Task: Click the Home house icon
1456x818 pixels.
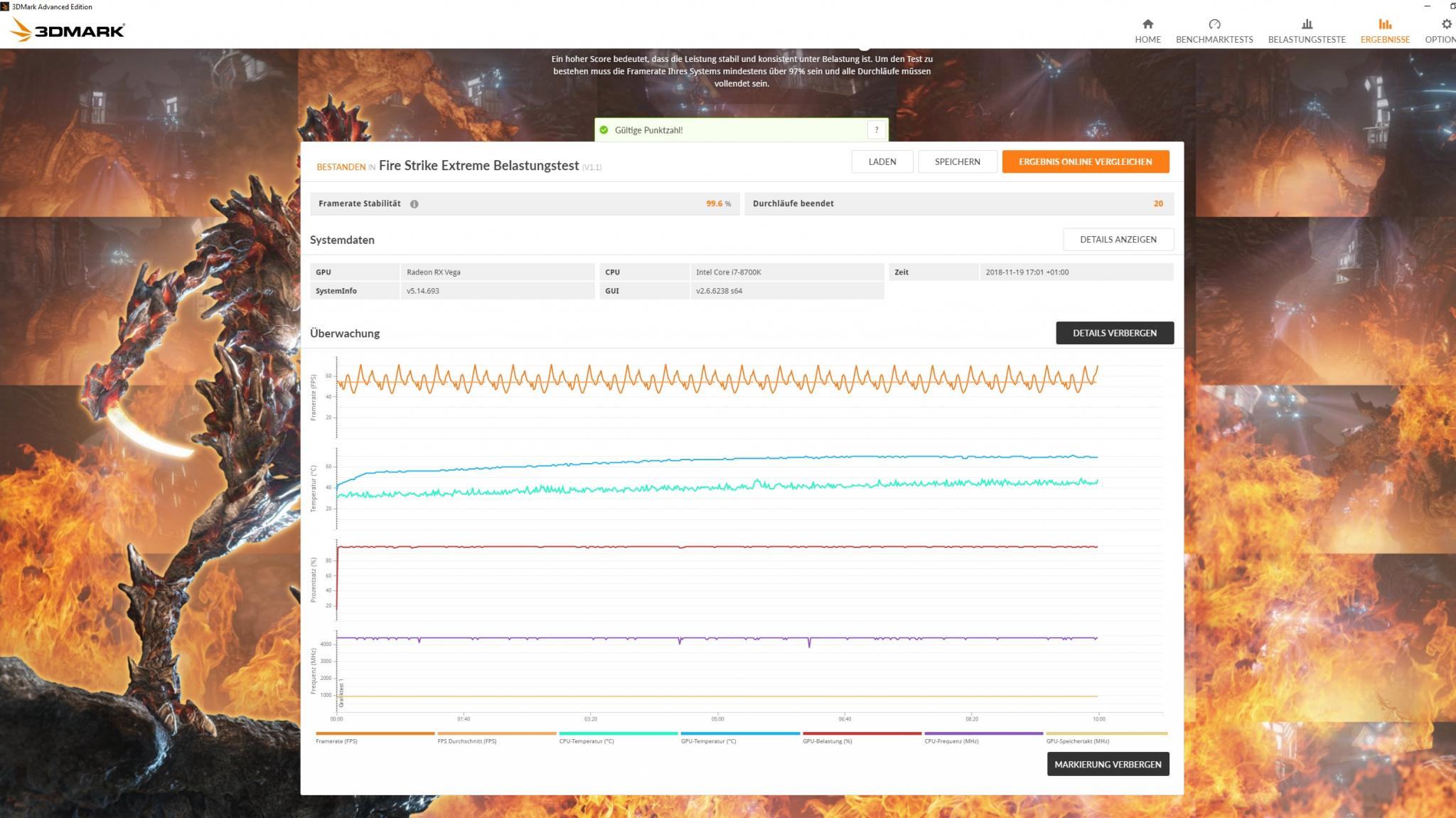Action: (1147, 24)
